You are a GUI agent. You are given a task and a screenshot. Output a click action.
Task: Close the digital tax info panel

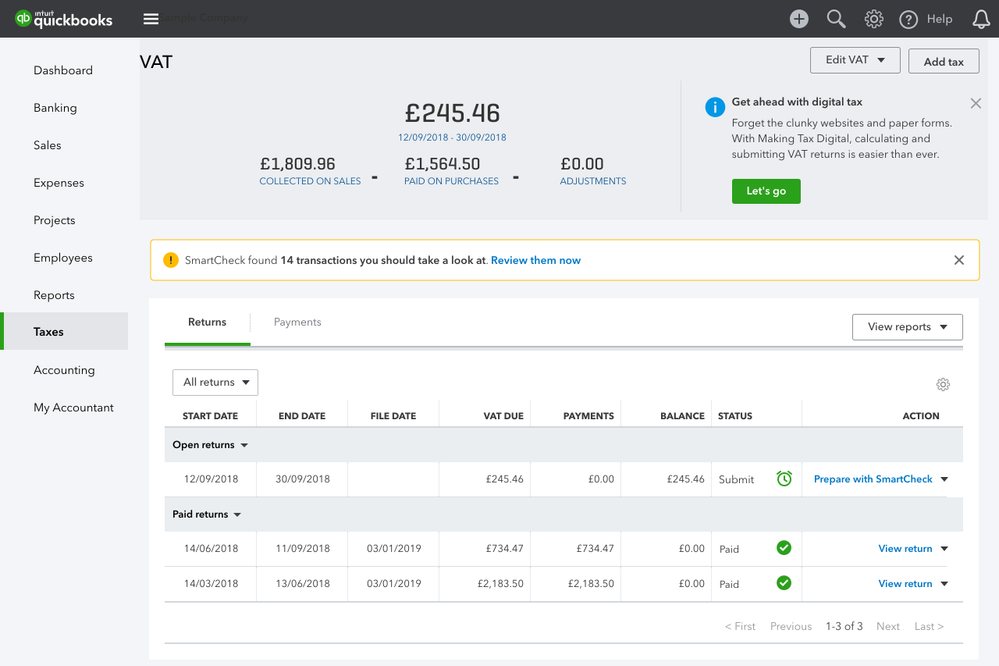pyautogui.click(x=975, y=103)
